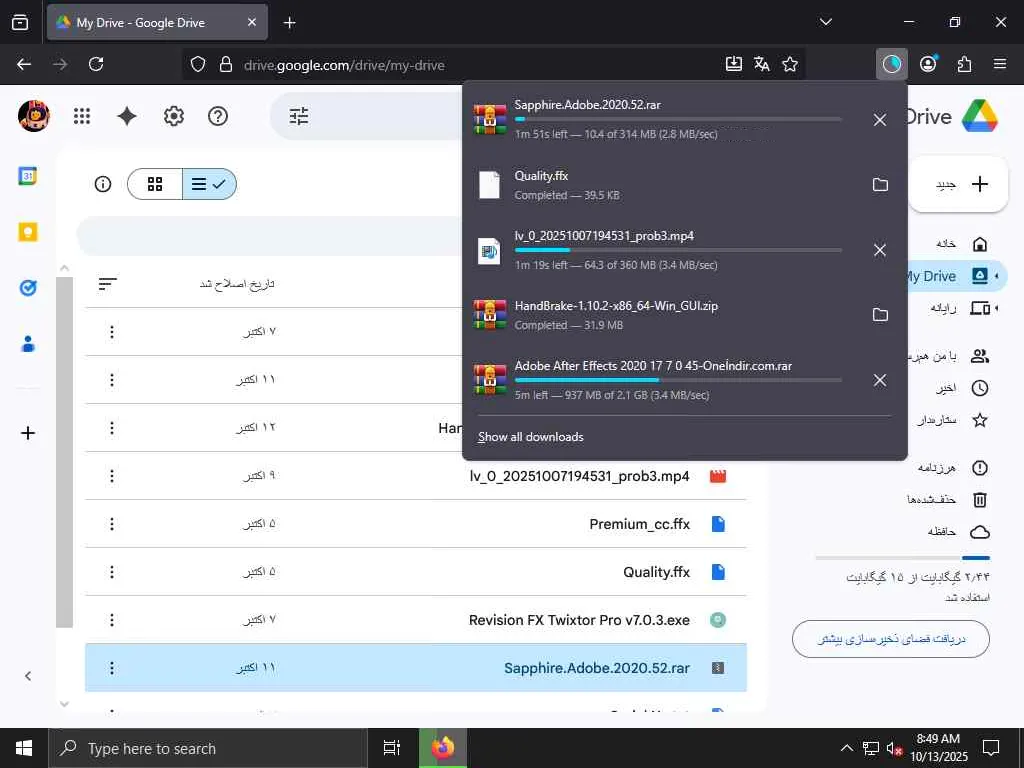Expand the My Drive tree arrow
Viewport: 1024px width, 768px height.
997,276
